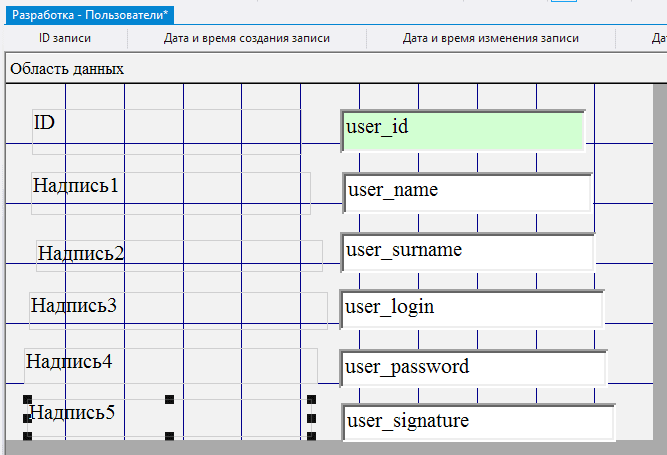Select the Надпись2 label
667x455 pixels.
(x=81, y=253)
